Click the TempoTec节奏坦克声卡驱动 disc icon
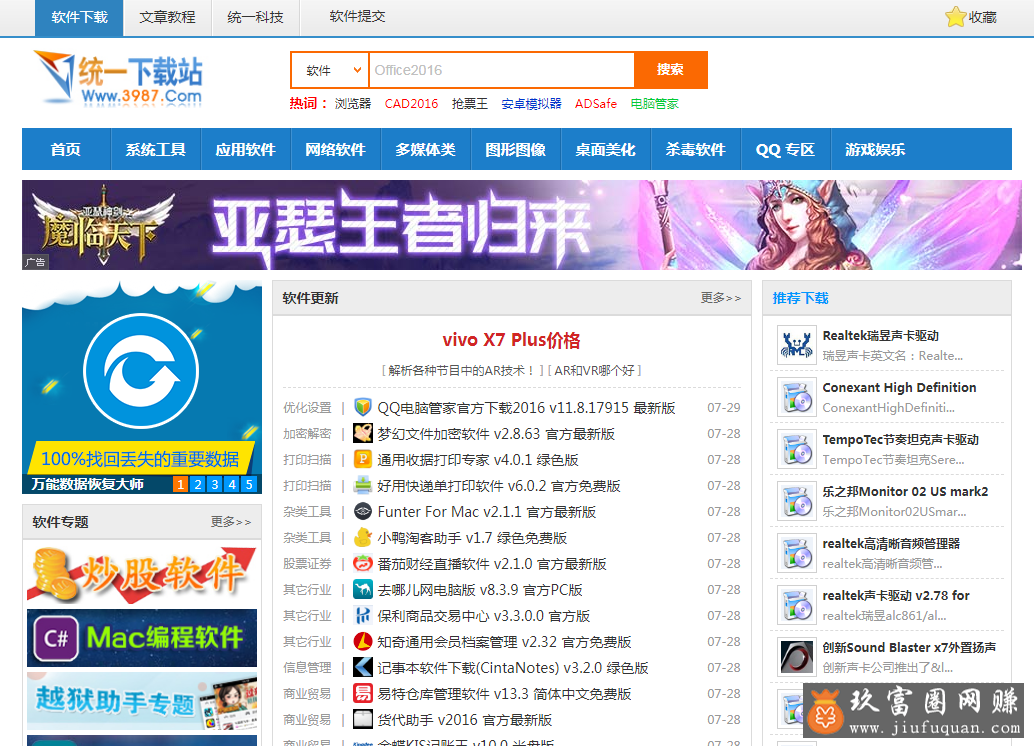This screenshot has height=746, width=1034. tap(797, 449)
